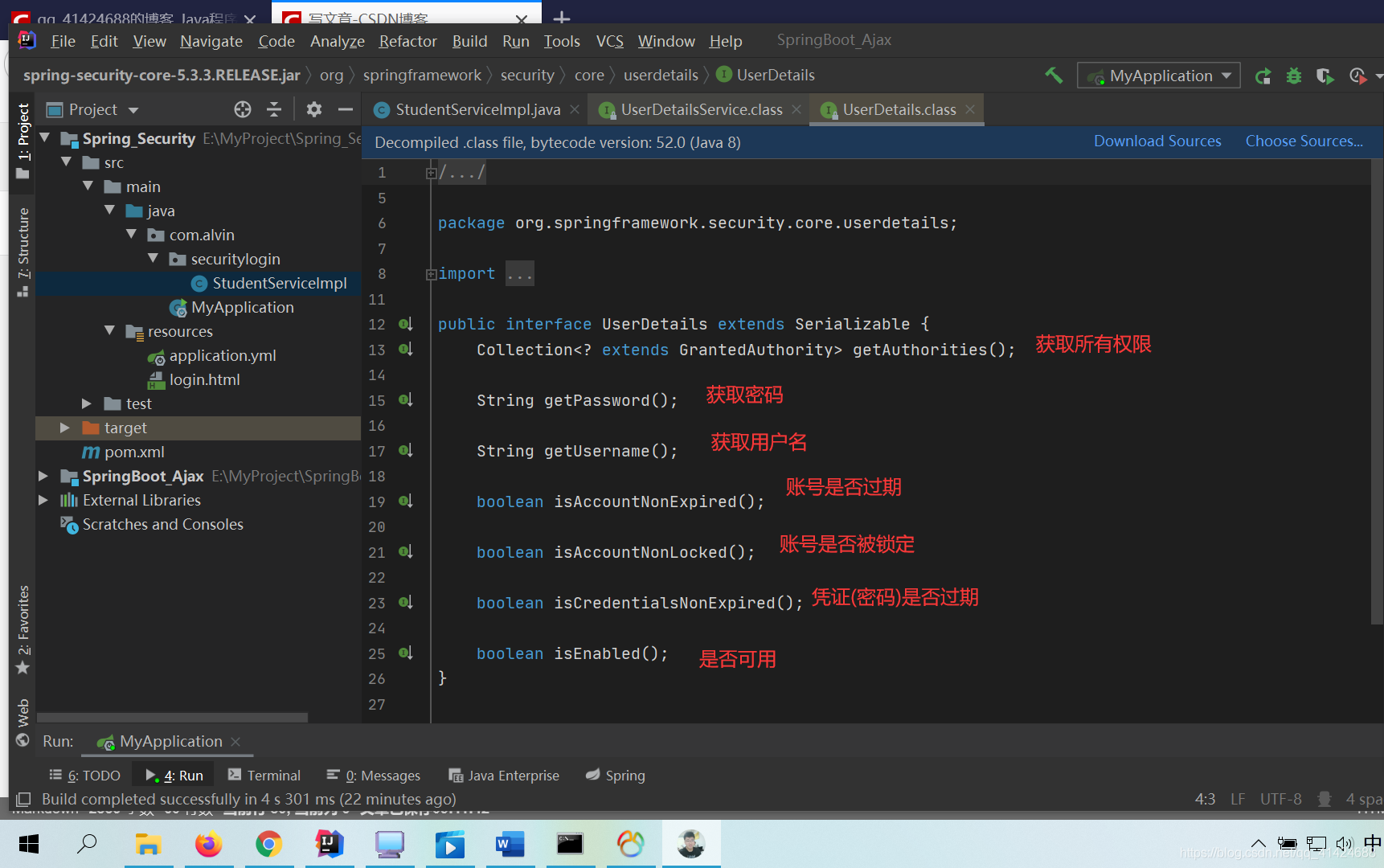The width and height of the screenshot is (1384, 868).
Task: Toggle the Web tool window
Action: (x=23, y=723)
